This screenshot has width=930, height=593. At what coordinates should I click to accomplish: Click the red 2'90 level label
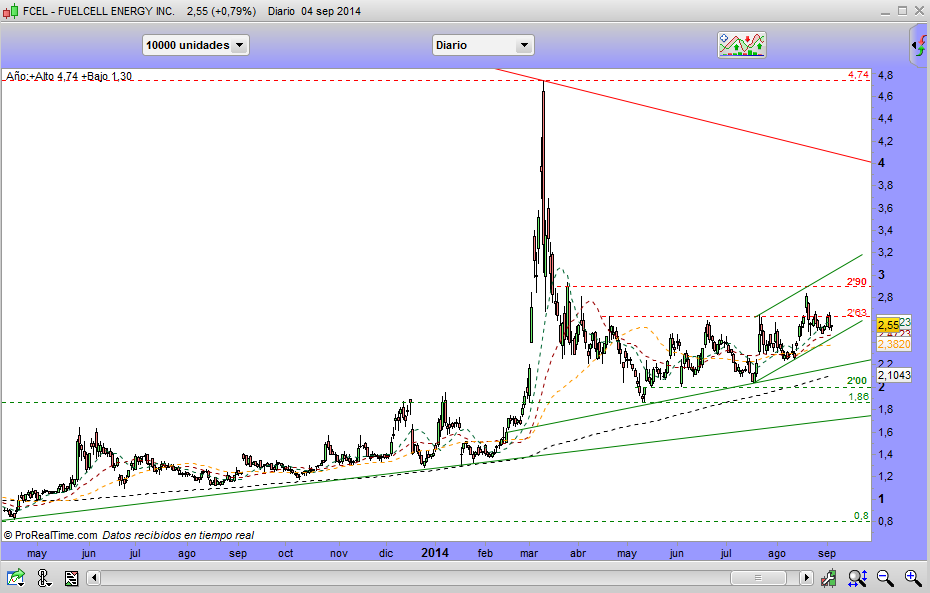click(x=856, y=282)
